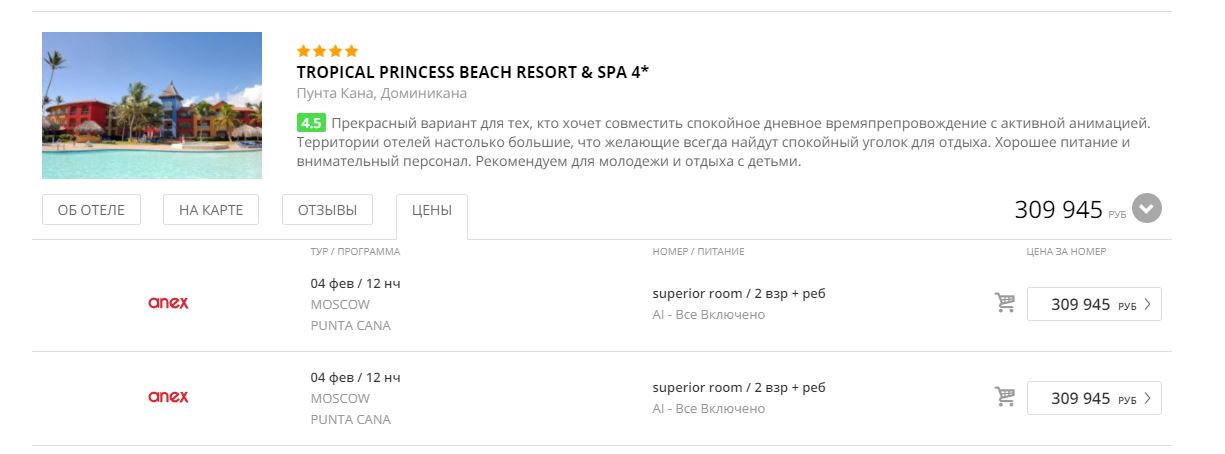Click the first anex operator logo
Screen dimensions: 1225x454
tap(168, 303)
